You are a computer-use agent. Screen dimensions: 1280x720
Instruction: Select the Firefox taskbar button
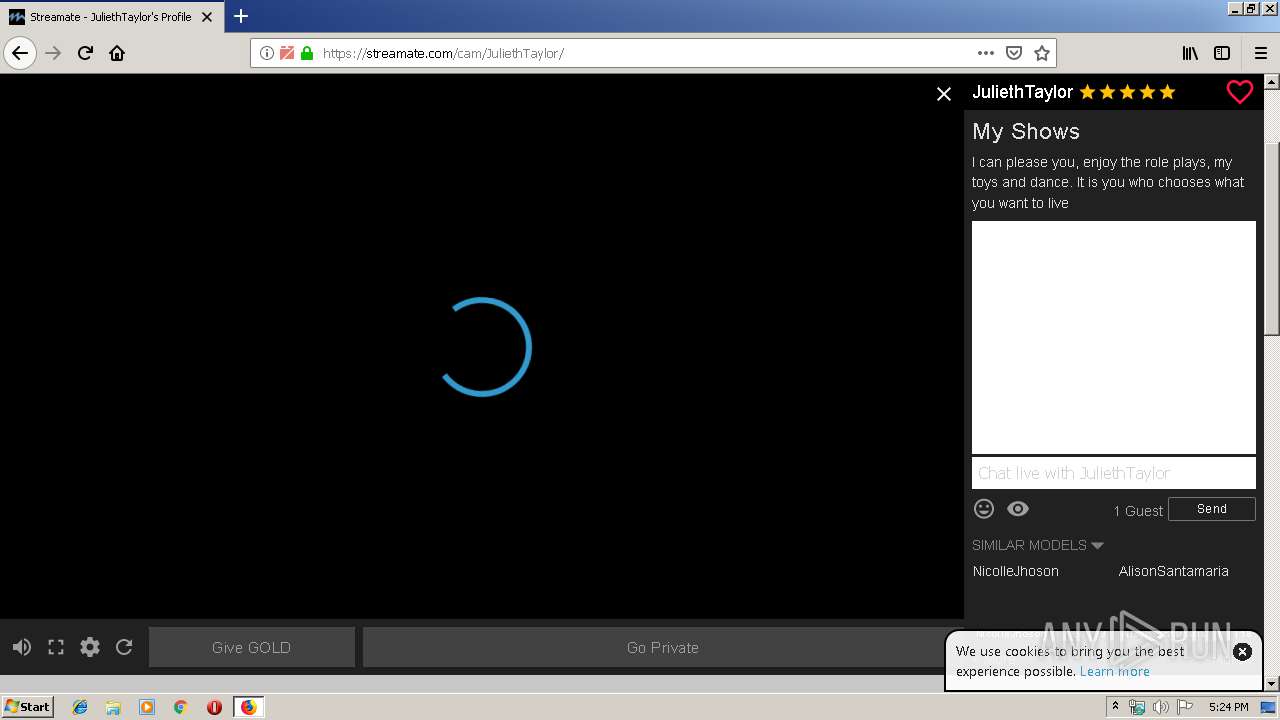pos(248,707)
